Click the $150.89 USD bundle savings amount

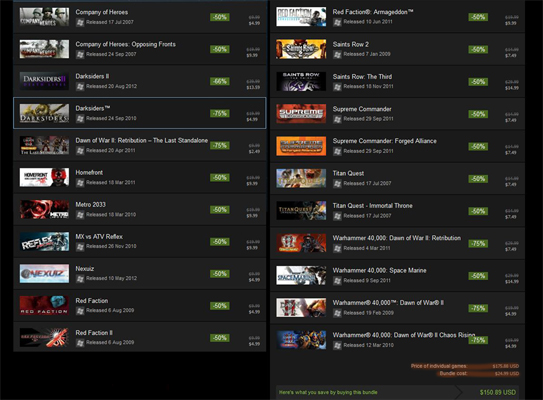tap(498, 392)
